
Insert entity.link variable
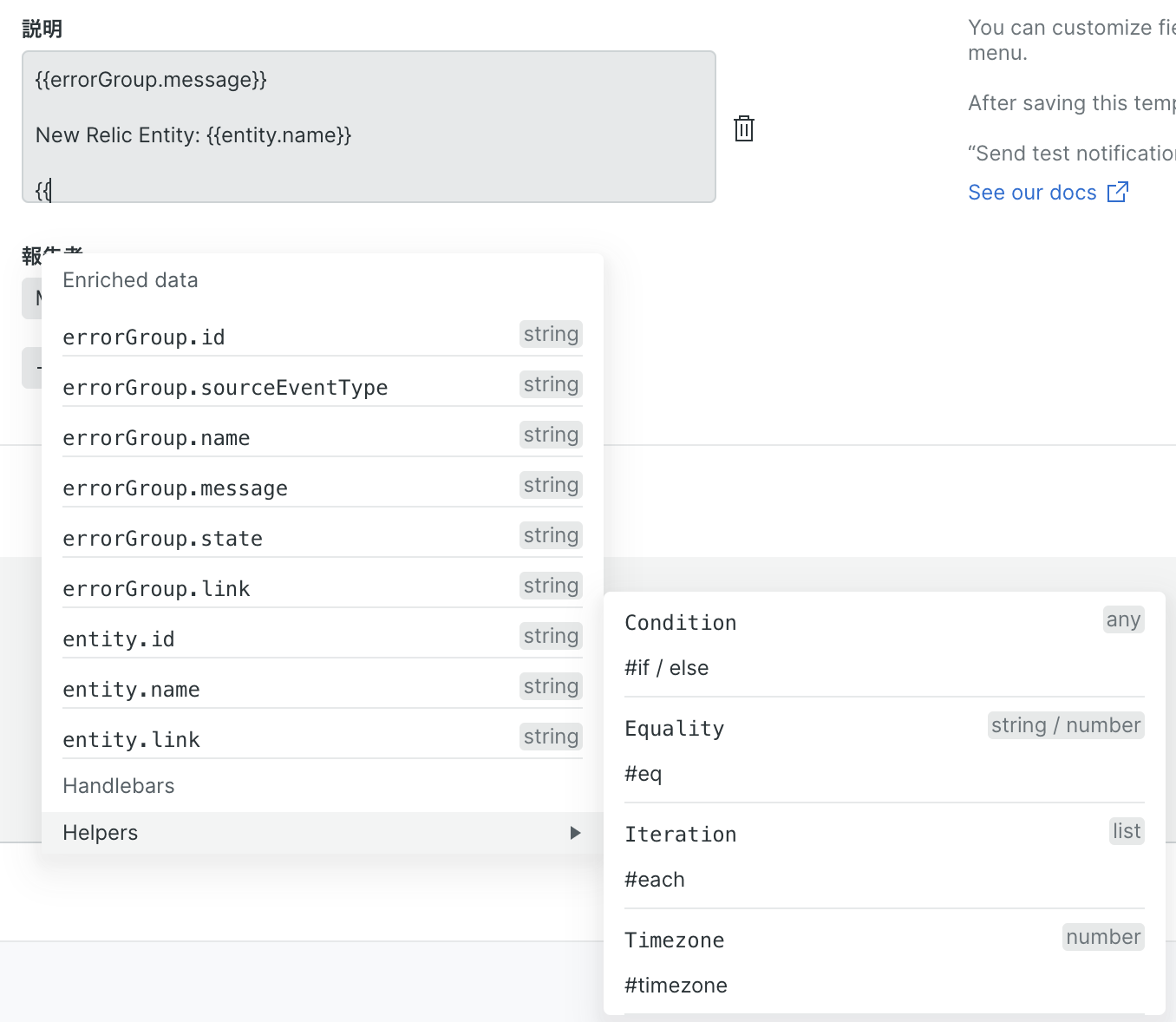[x=131, y=740]
